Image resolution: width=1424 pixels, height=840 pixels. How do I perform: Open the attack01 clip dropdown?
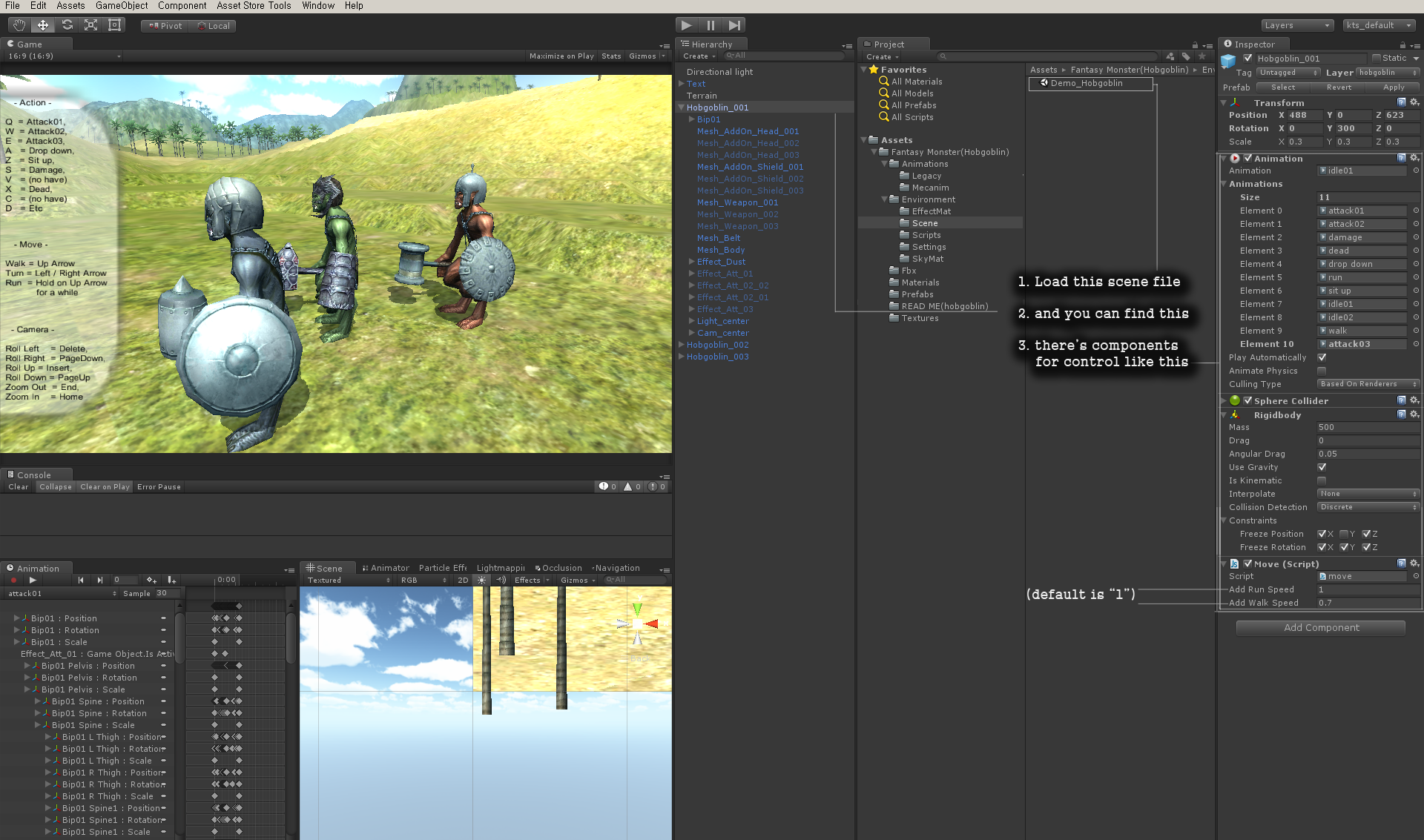pos(62,594)
